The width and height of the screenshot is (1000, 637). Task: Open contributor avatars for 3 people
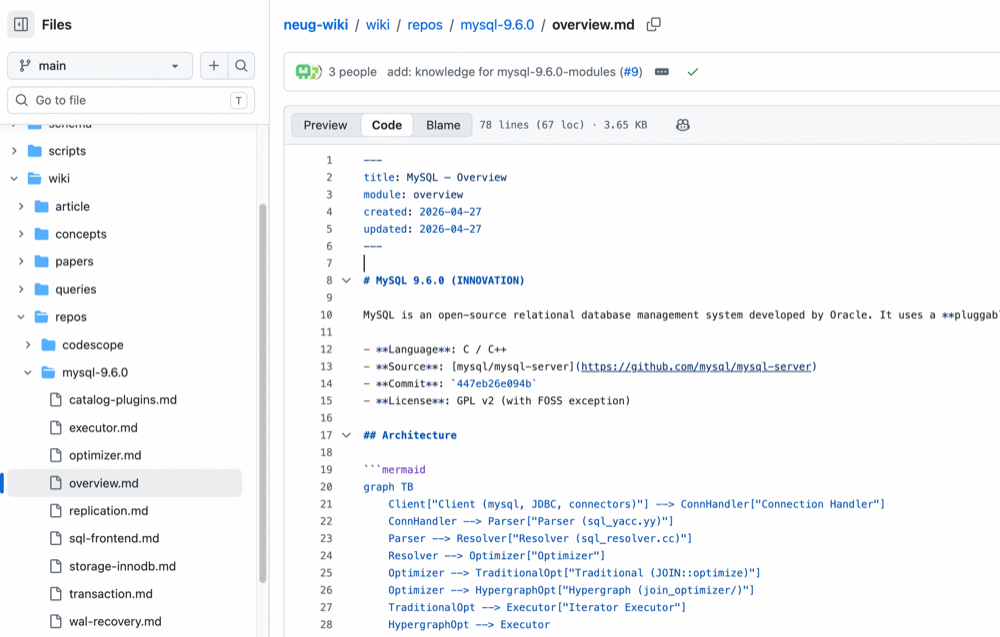(308, 72)
